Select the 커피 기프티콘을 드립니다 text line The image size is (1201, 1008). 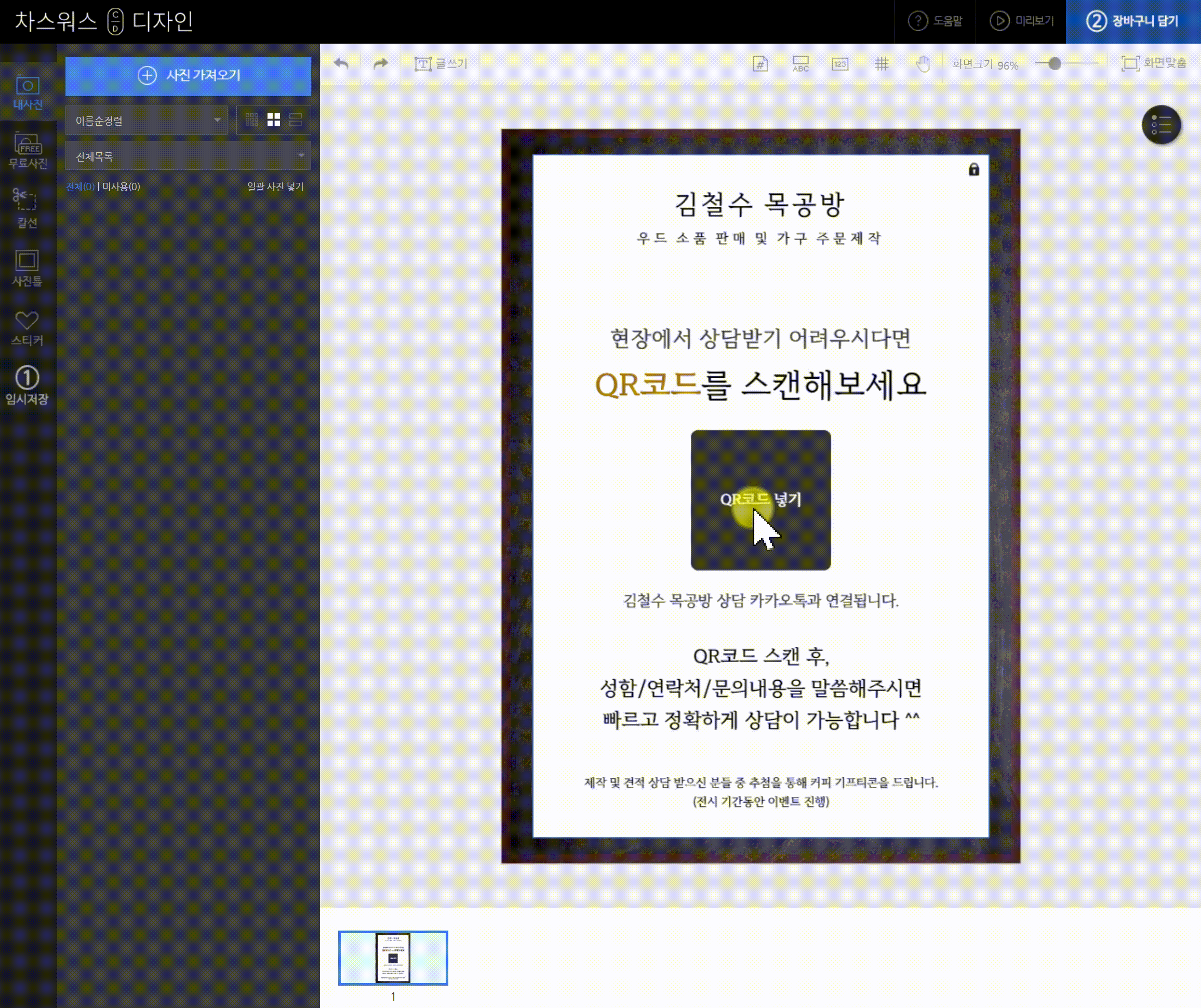(760, 782)
